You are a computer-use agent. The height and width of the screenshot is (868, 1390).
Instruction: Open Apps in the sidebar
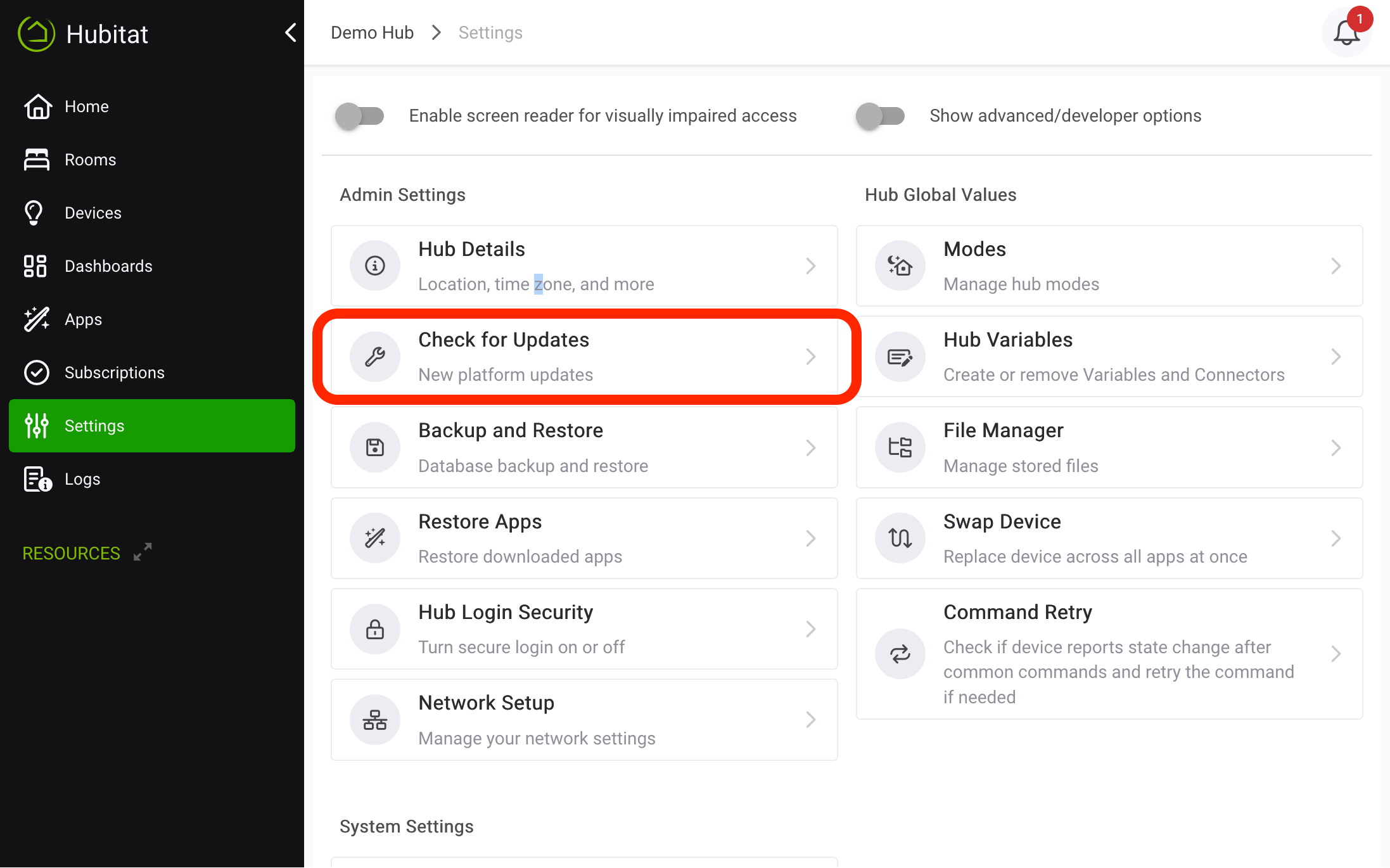coord(152,319)
